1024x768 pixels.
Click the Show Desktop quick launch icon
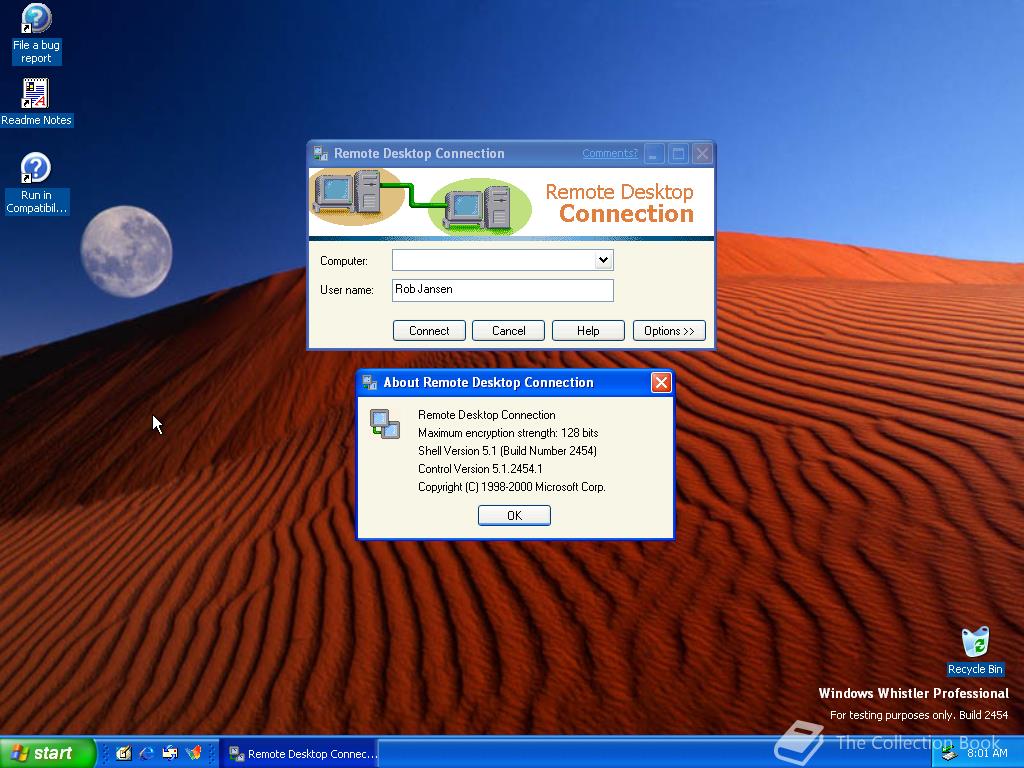pyautogui.click(x=123, y=753)
